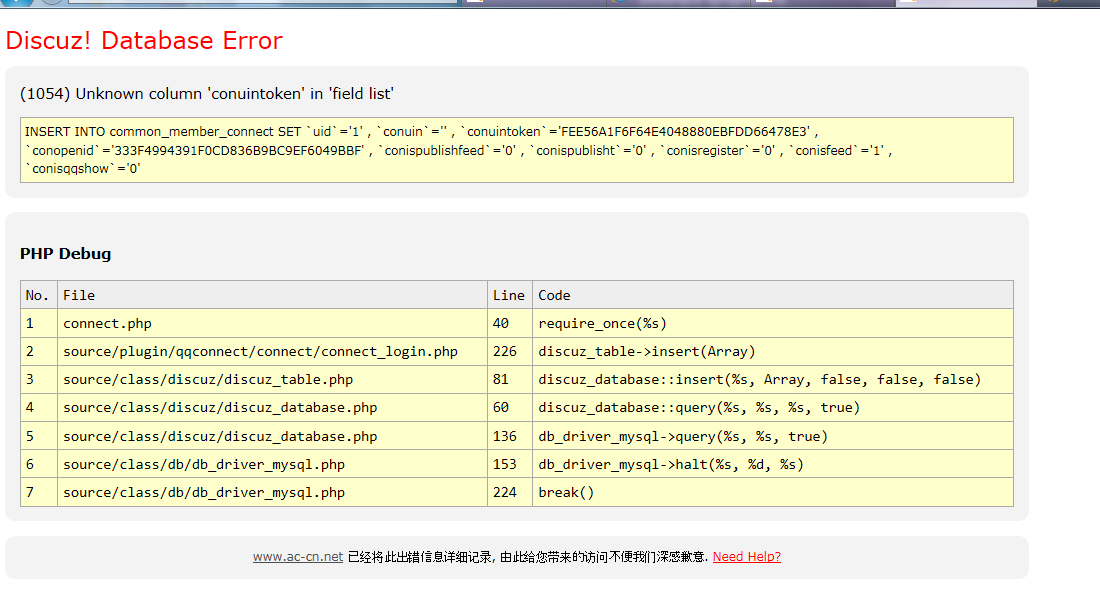This screenshot has width=1100, height=591.
Task: Select the connect_login.php file path
Action: tap(260, 351)
